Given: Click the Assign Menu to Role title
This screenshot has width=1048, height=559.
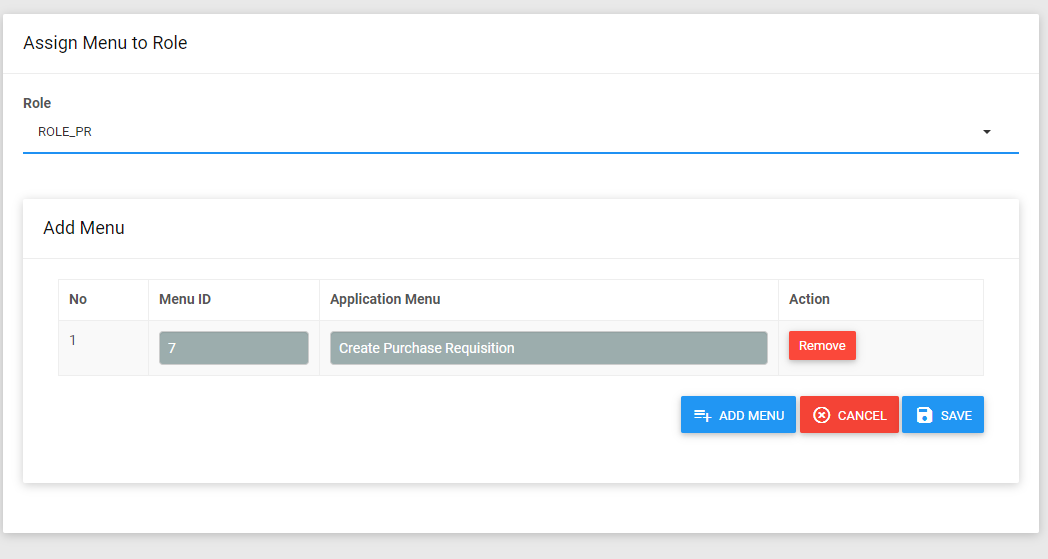Looking at the screenshot, I should pyautogui.click(x=105, y=43).
